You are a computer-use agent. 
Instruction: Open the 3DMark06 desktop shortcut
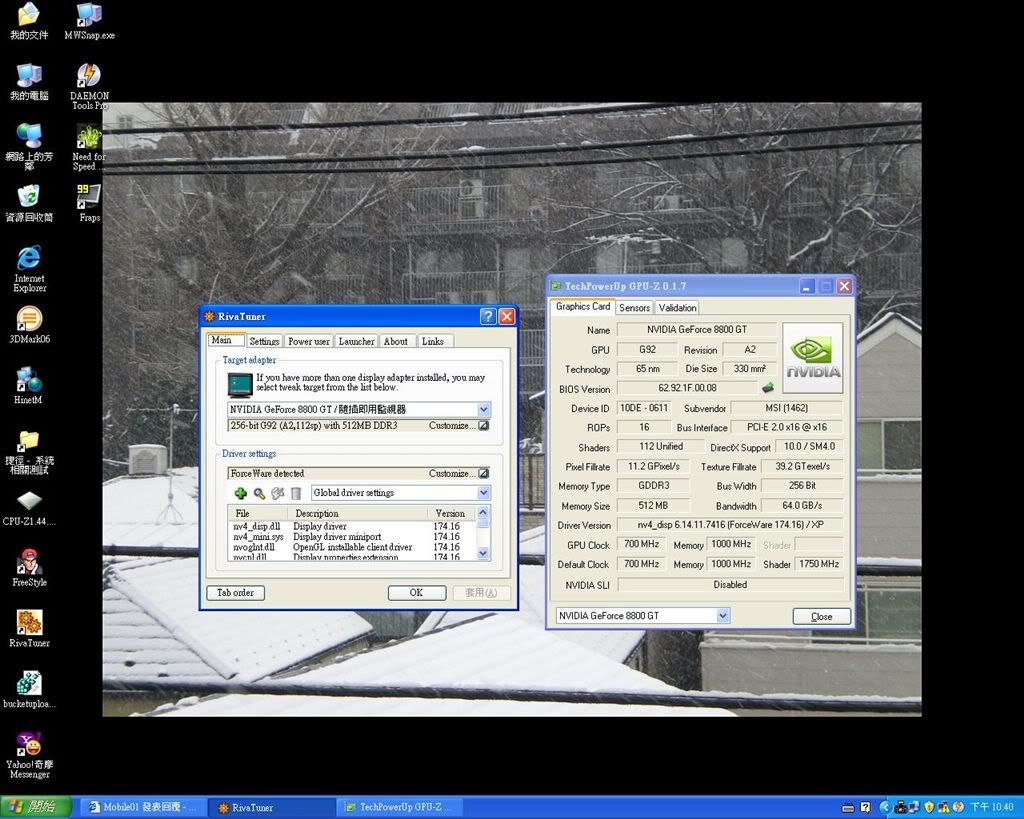click(29, 321)
